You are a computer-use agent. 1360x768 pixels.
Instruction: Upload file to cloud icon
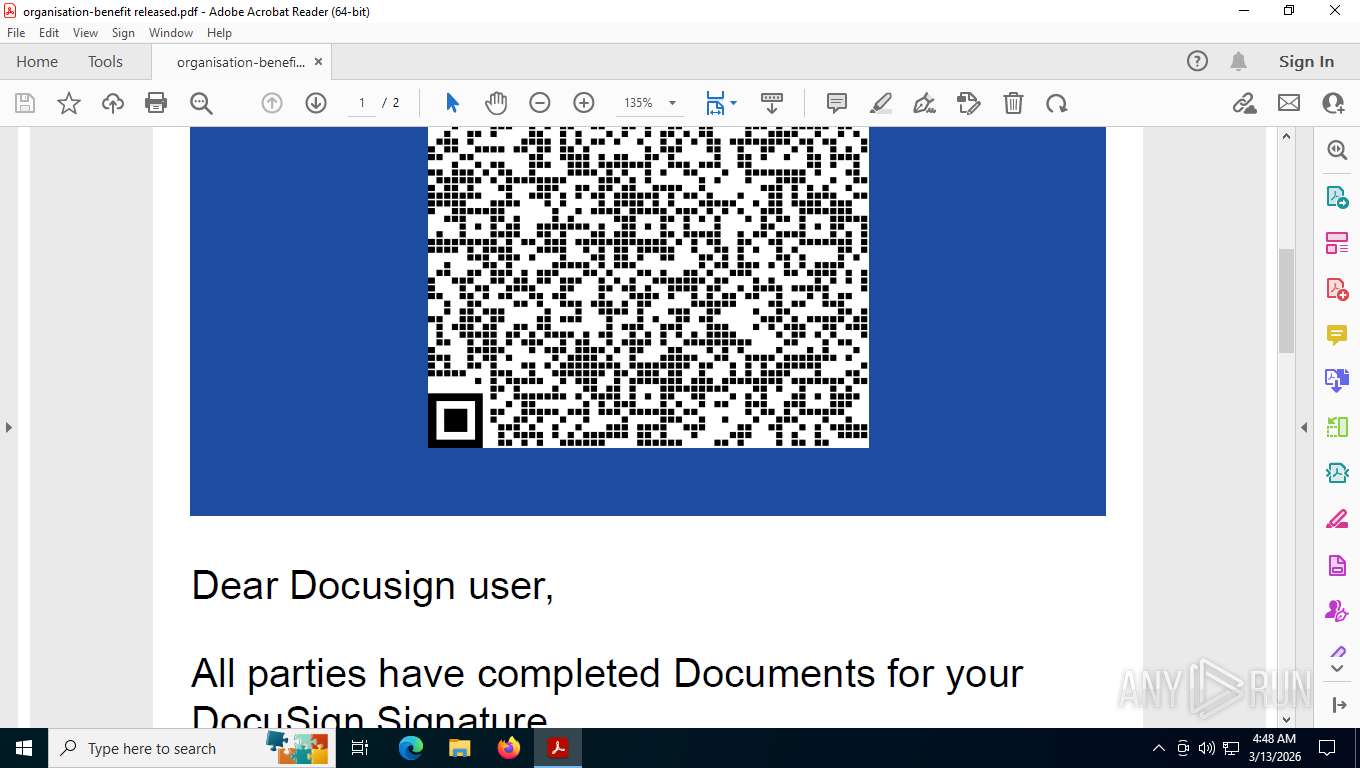(113, 103)
